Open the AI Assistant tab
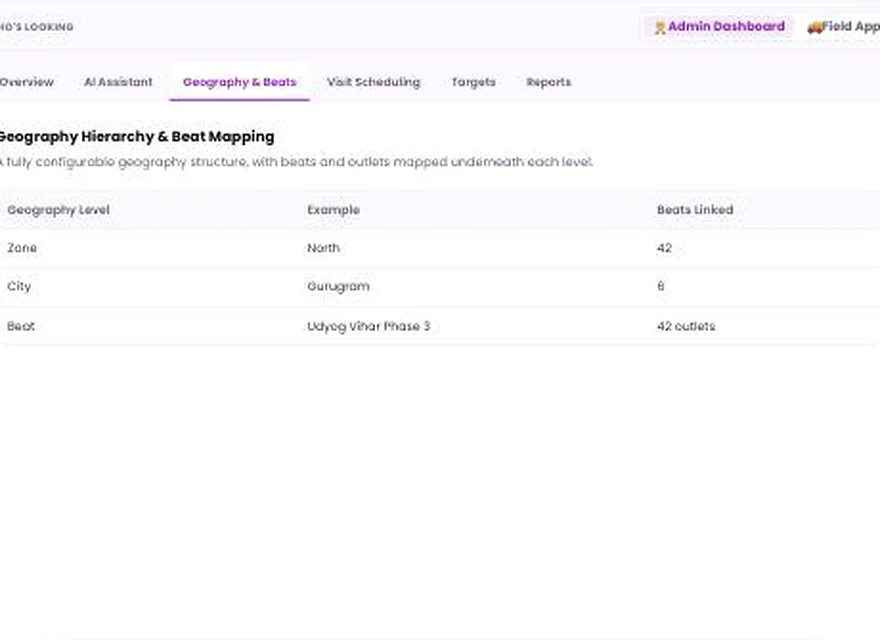This screenshot has width=880, height=640. coord(118,82)
